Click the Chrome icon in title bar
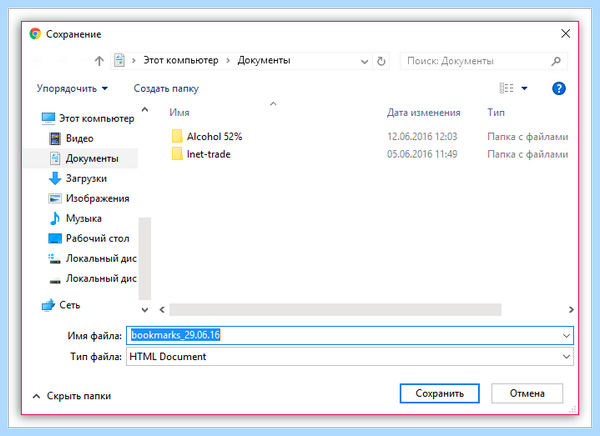The height and width of the screenshot is (436, 600). [35, 34]
